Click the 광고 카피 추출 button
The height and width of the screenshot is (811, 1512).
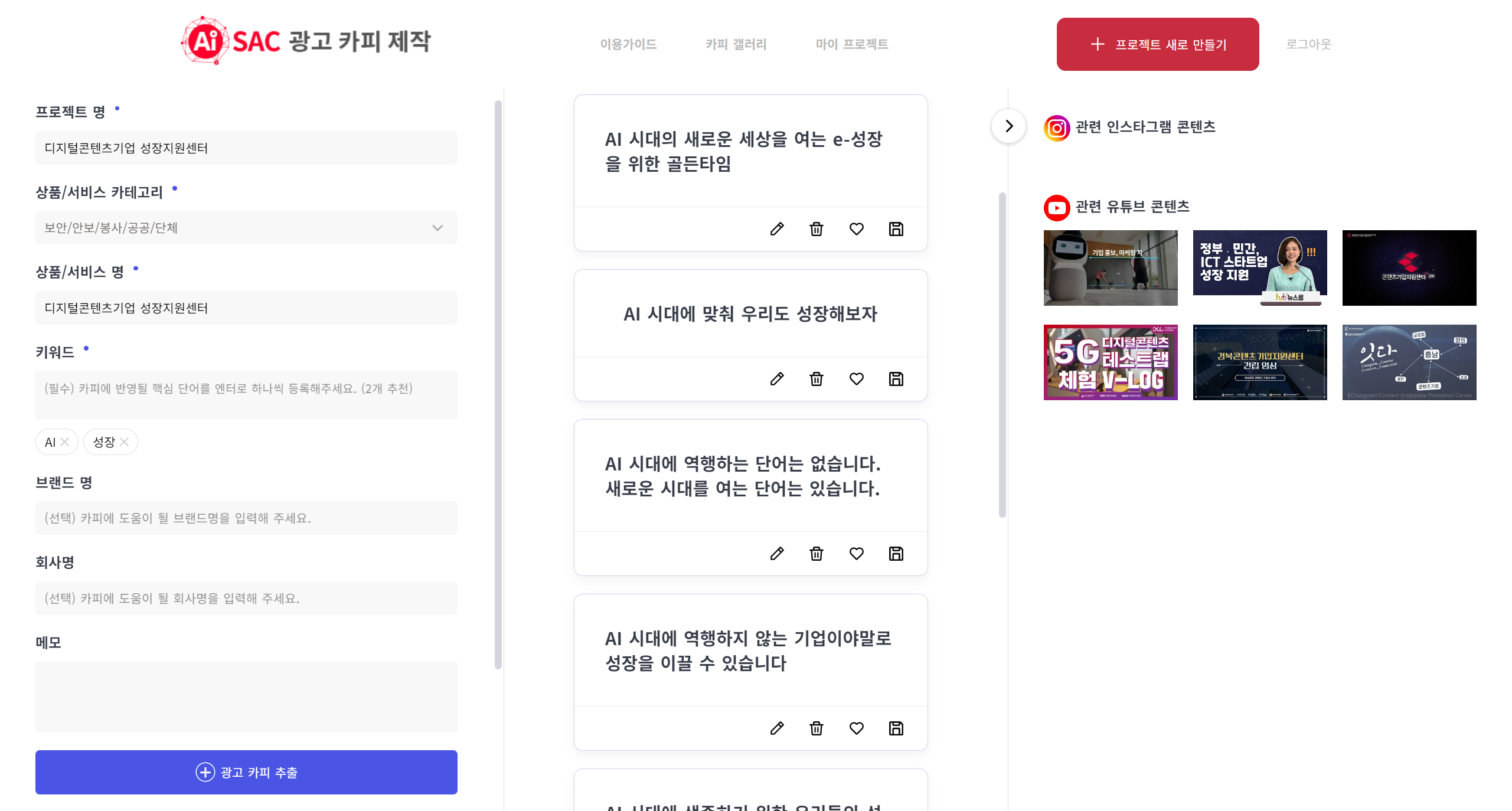pos(246,772)
